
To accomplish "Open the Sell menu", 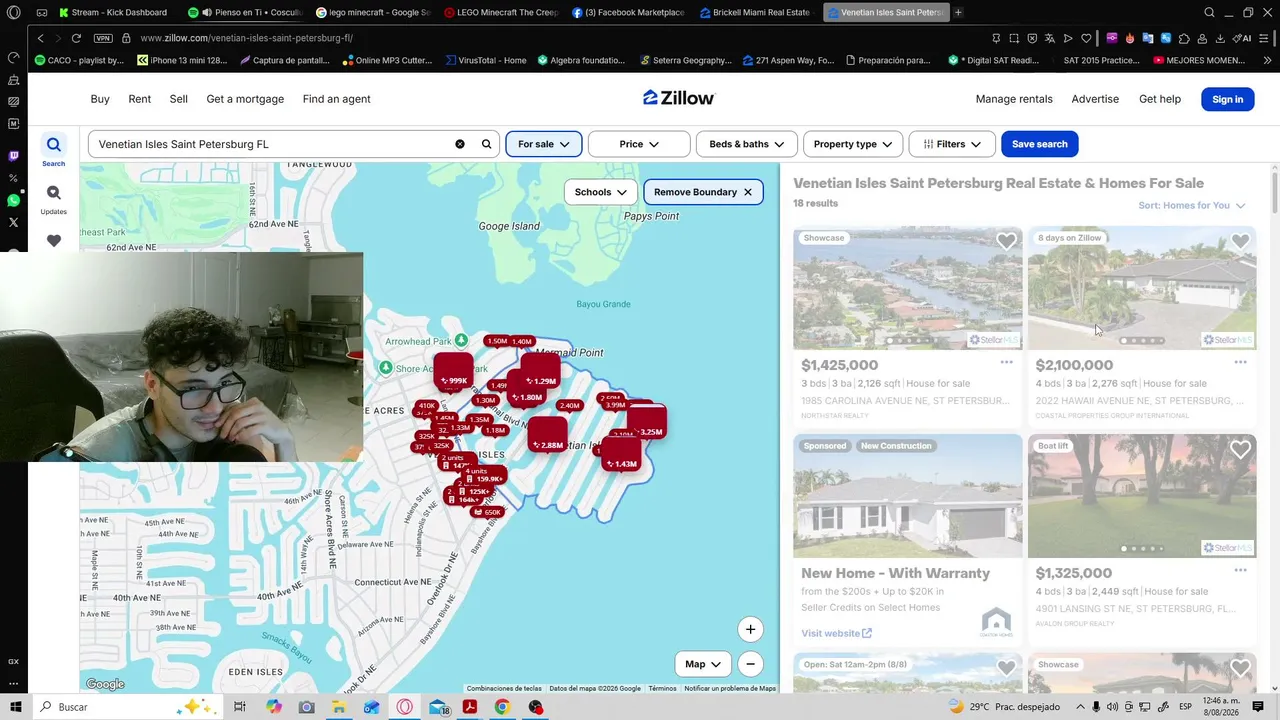I will tap(178, 99).
